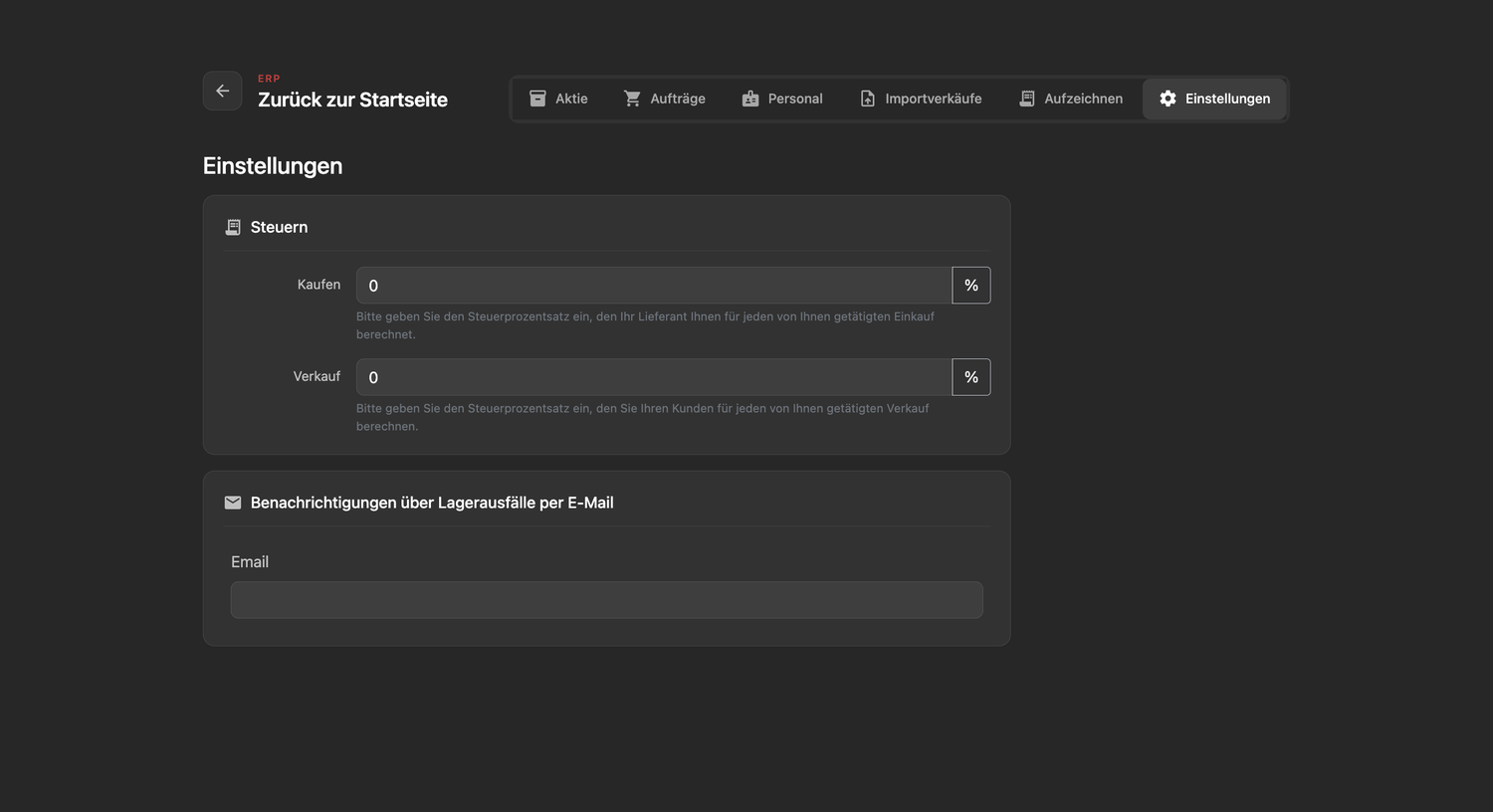
Task: Click the Email notification input field
Action: pyautogui.click(x=607, y=600)
